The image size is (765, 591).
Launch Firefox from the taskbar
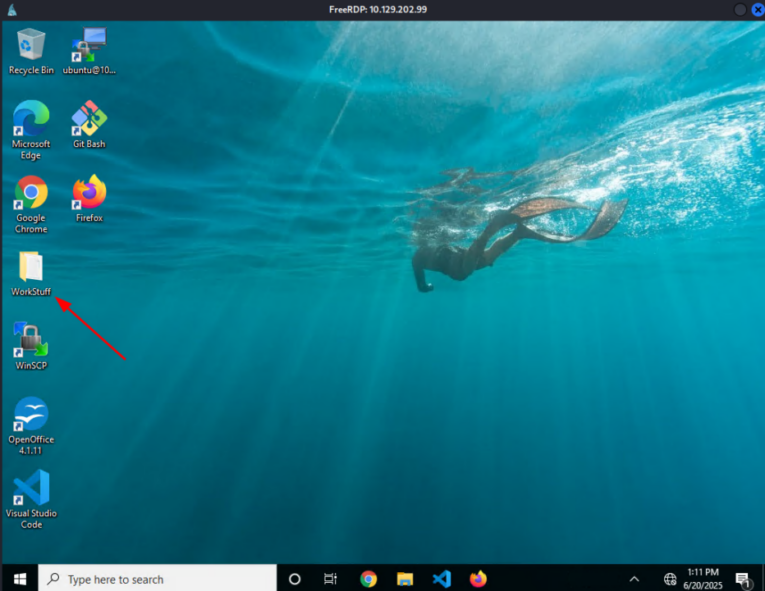tap(478, 579)
